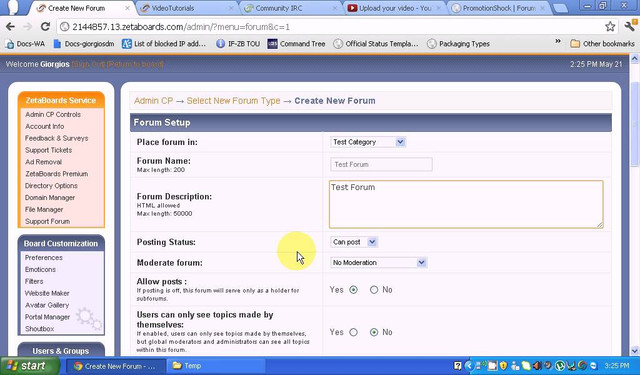
Task: Click the browser back arrow
Action: click(x=10, y=27)
